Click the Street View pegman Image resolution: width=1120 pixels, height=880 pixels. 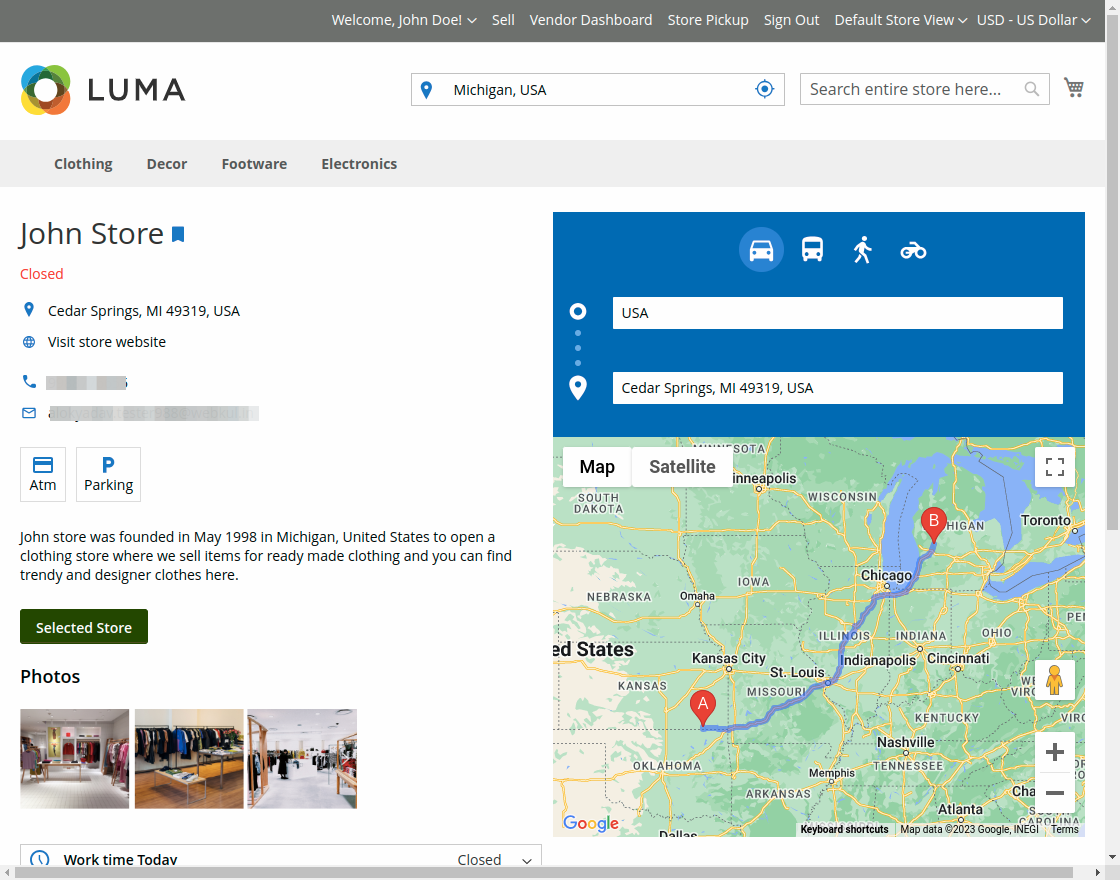coord(1055,680)
